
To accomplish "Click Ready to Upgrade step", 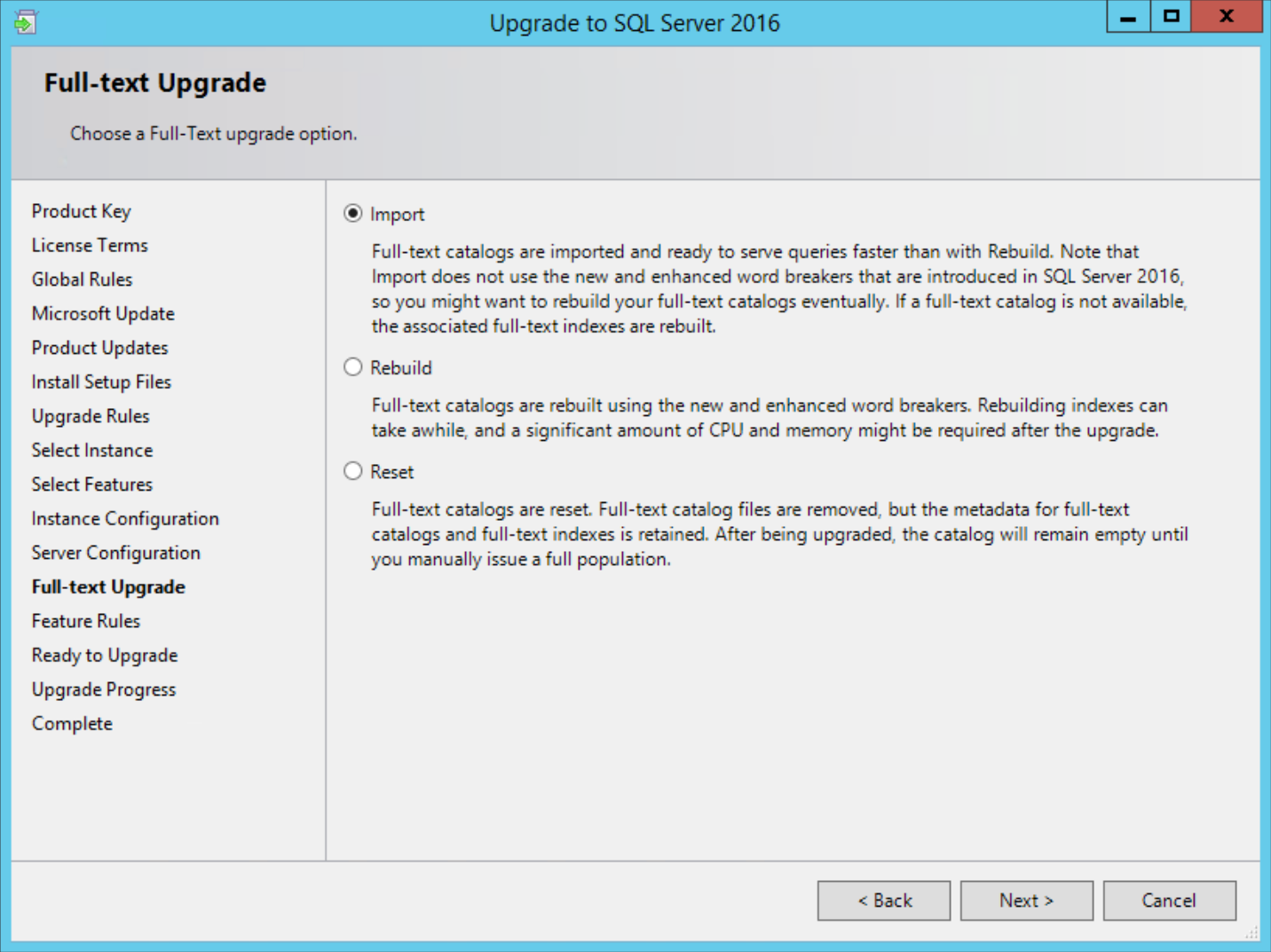I will pos(105,655).
